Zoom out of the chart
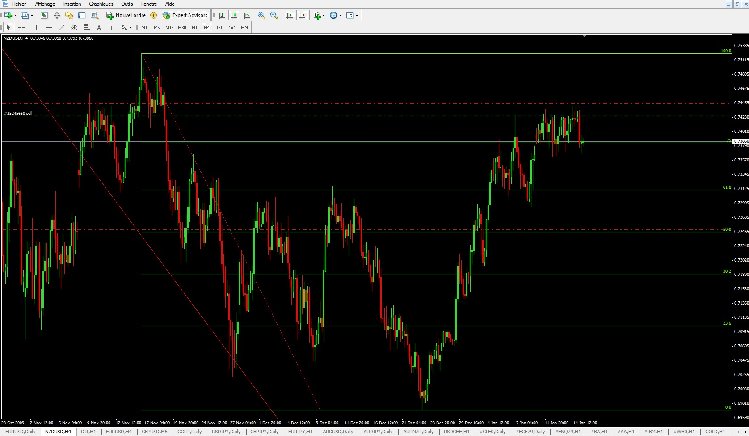 click(274, 15)
